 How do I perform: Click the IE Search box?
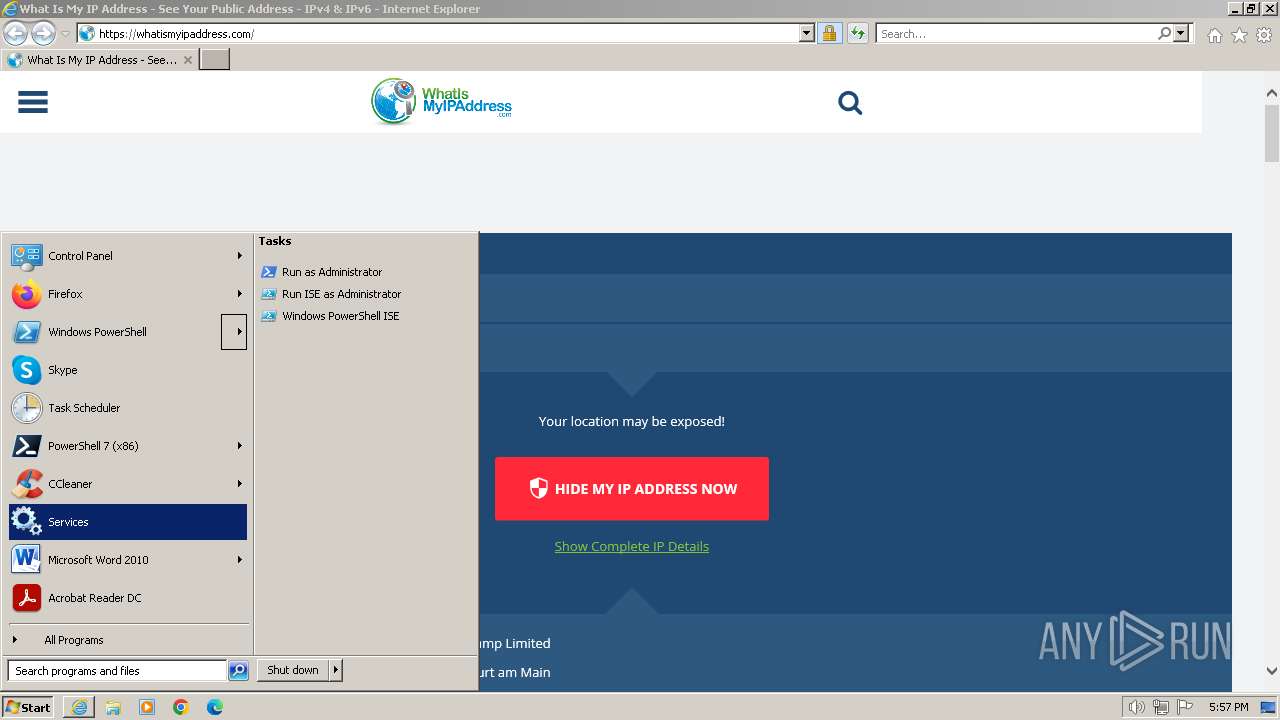[x=1016, y=34]
